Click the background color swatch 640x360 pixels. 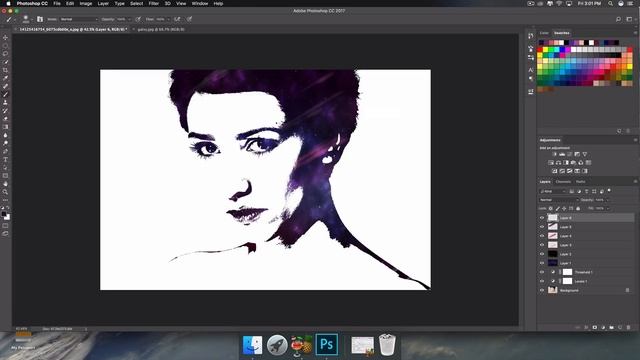[7, 218]
